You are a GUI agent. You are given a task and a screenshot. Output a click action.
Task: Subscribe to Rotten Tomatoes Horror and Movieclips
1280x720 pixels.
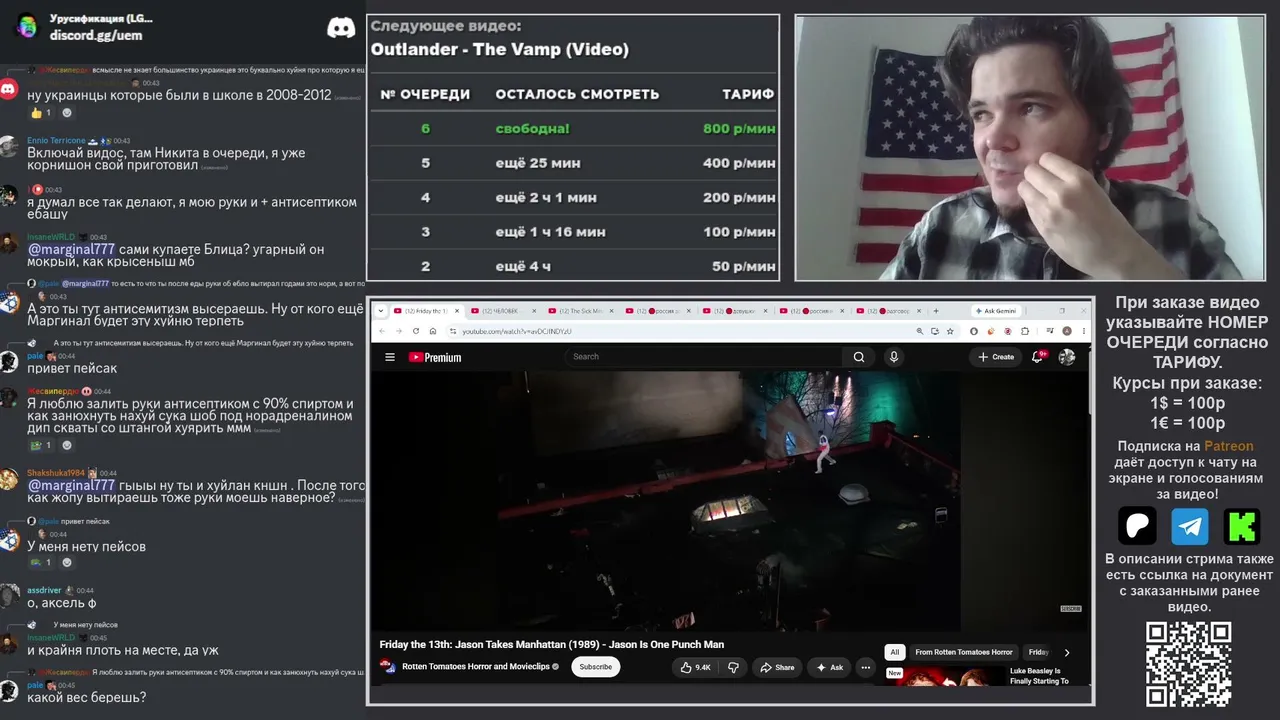point(595,667)
